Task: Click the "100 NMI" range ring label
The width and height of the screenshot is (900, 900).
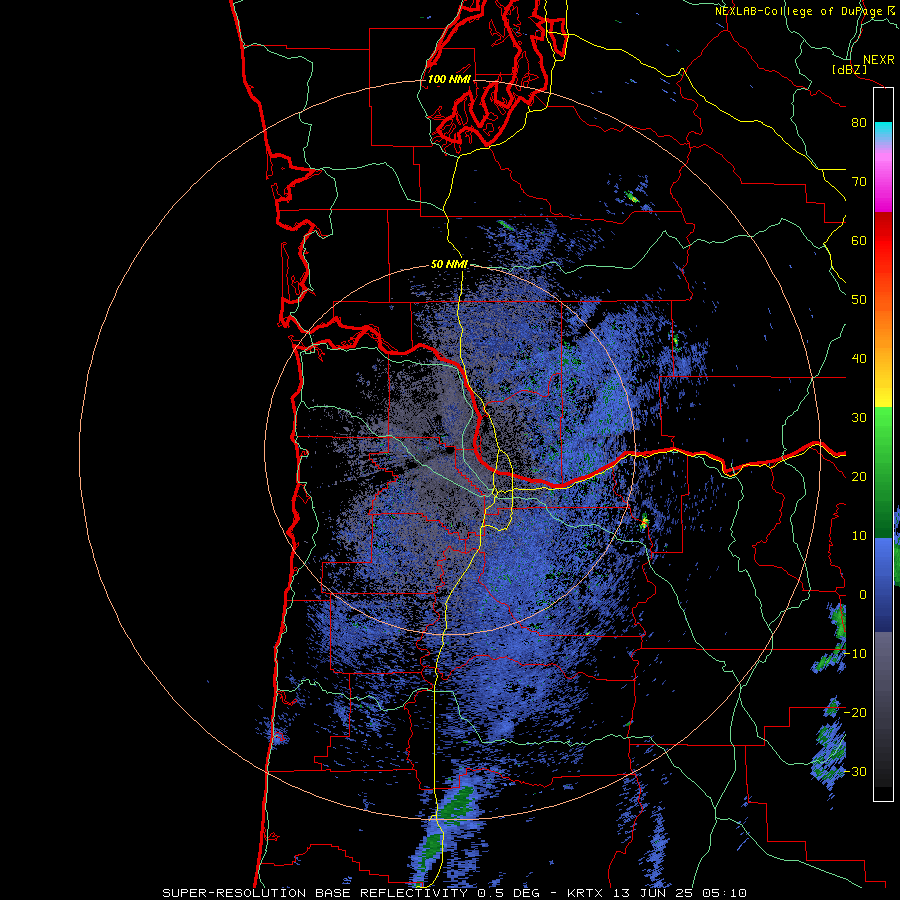Action: (449, 79)
